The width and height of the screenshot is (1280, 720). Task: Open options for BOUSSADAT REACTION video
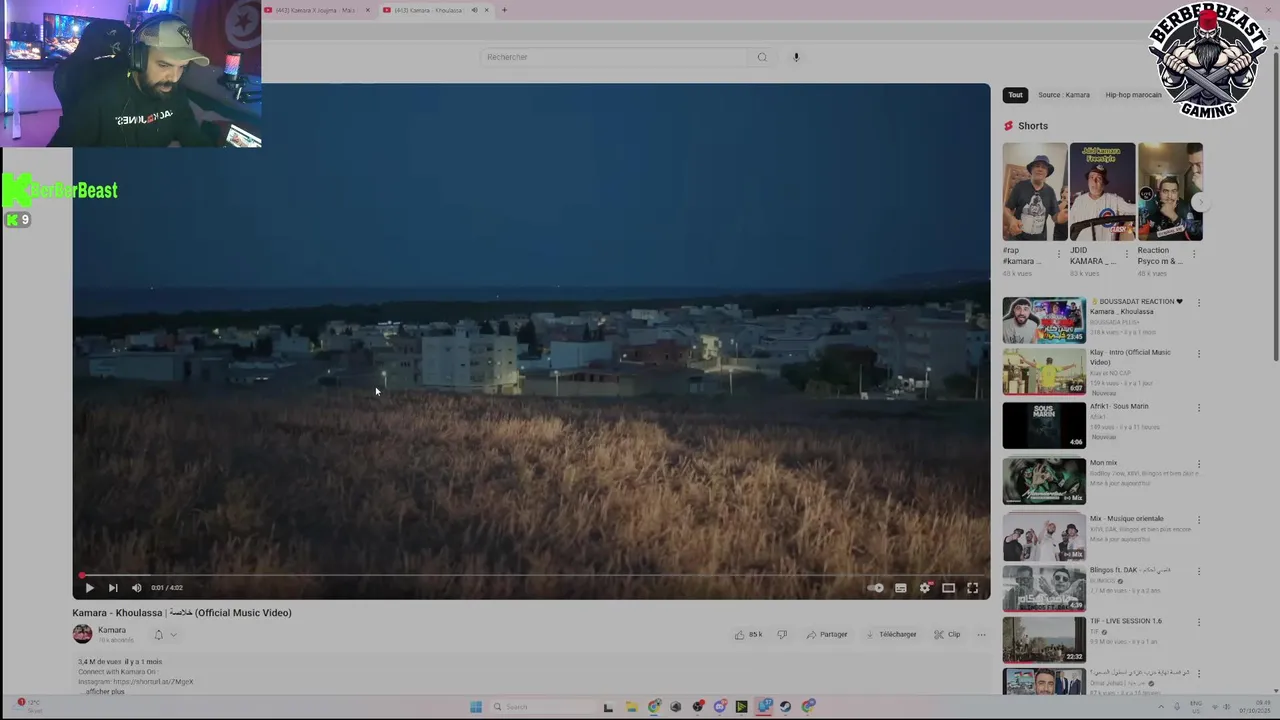pos(1199,303)
